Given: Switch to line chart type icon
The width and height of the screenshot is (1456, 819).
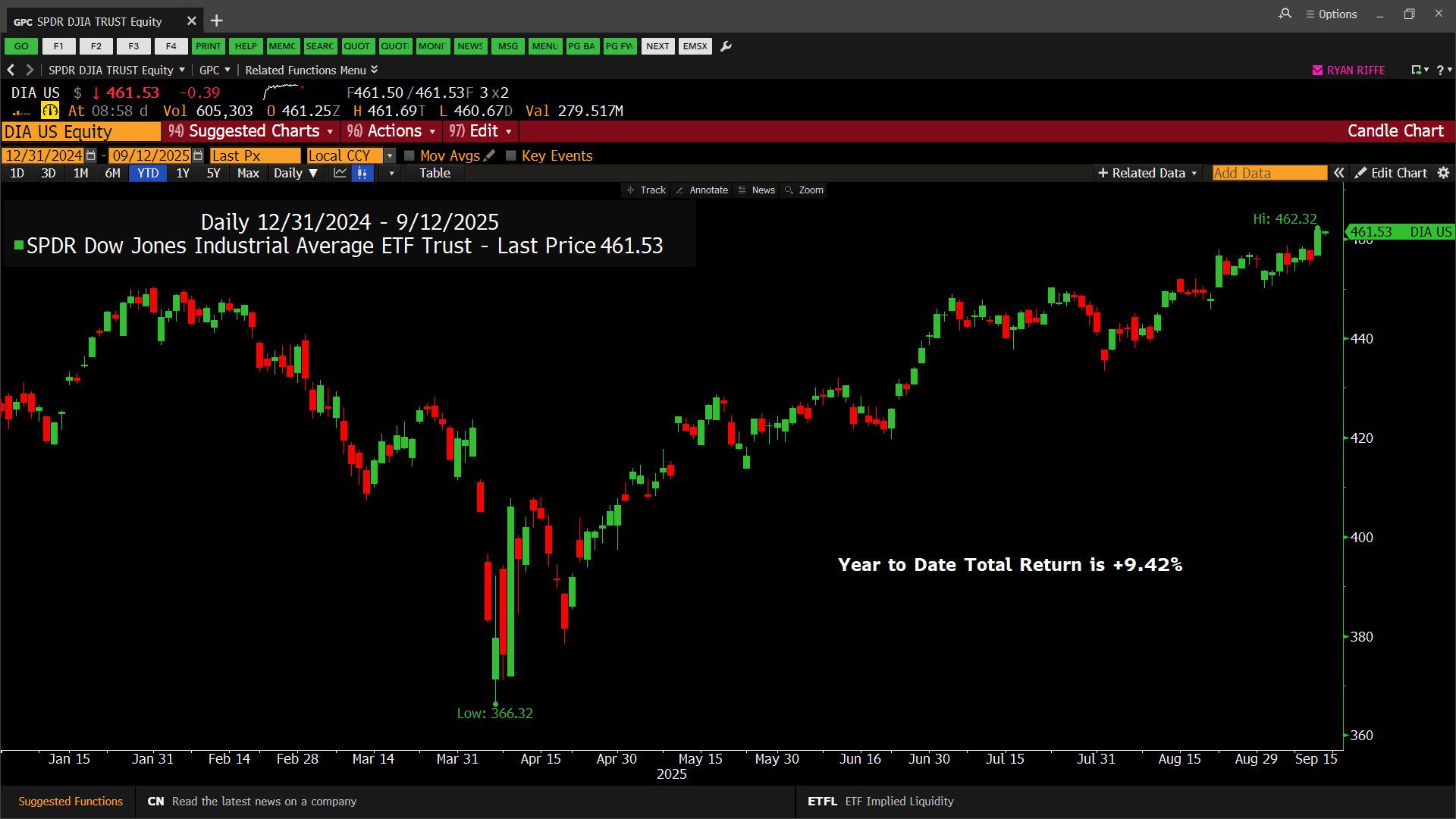Looking at the screenshot, I should click(x=340, y=173).
